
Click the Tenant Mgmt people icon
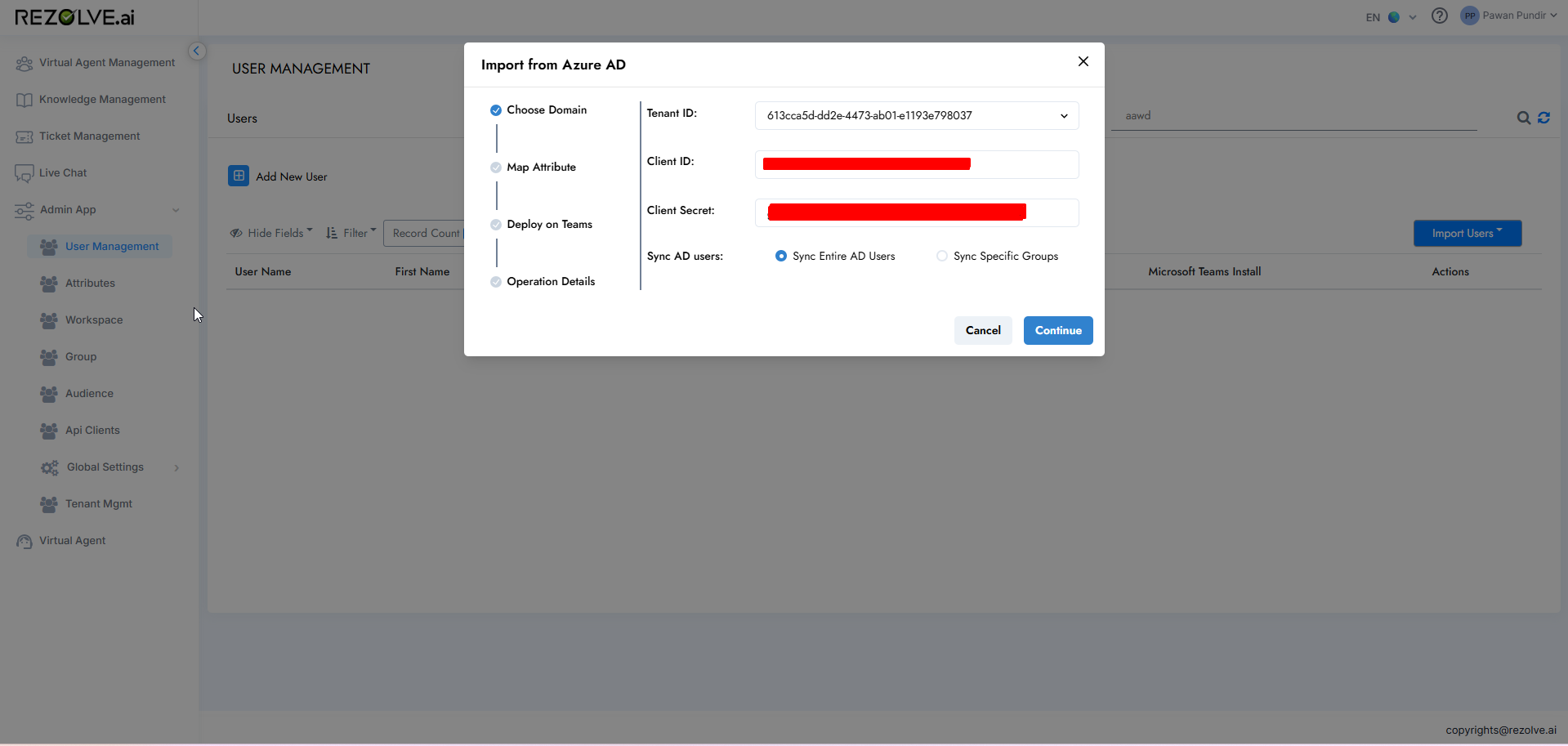coord(49,504)
